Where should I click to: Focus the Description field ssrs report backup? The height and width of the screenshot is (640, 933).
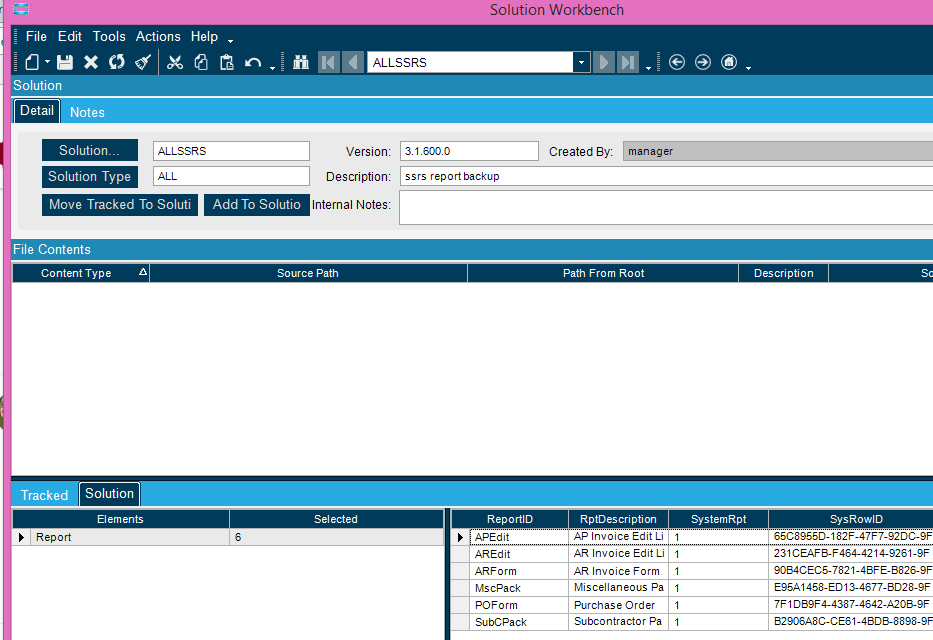(666, 176)
